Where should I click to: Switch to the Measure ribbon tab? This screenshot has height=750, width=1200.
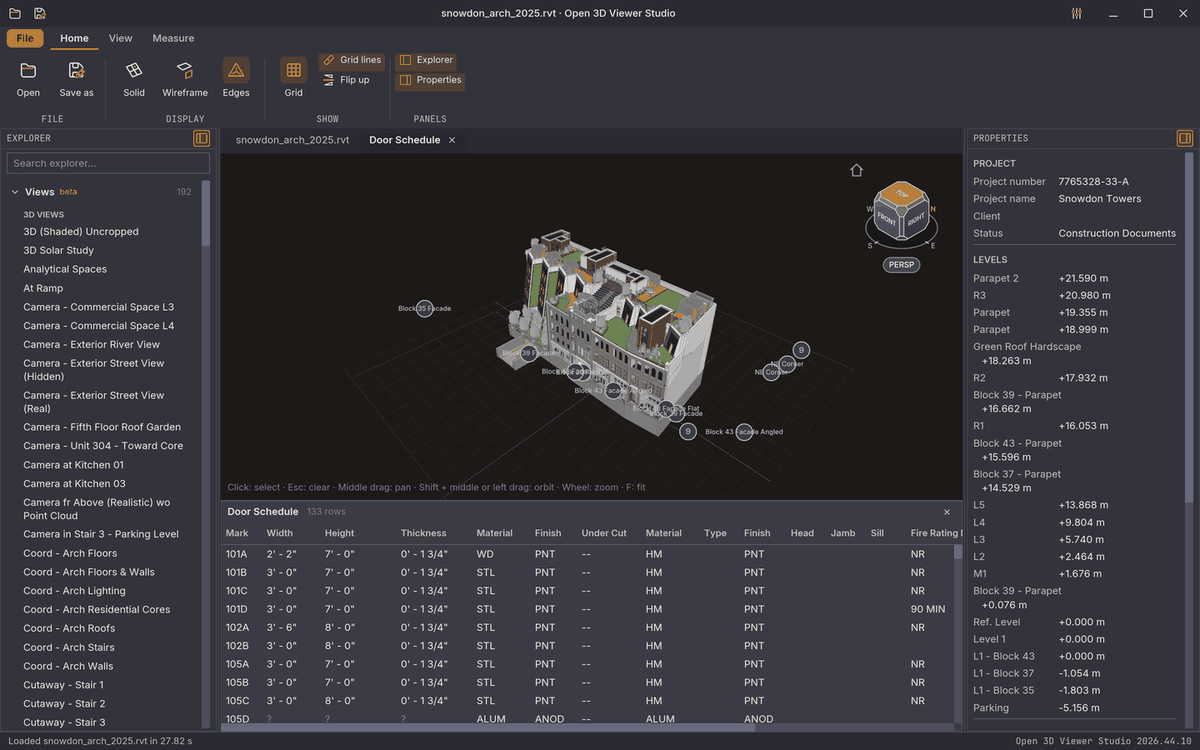(x=173, y=38)
